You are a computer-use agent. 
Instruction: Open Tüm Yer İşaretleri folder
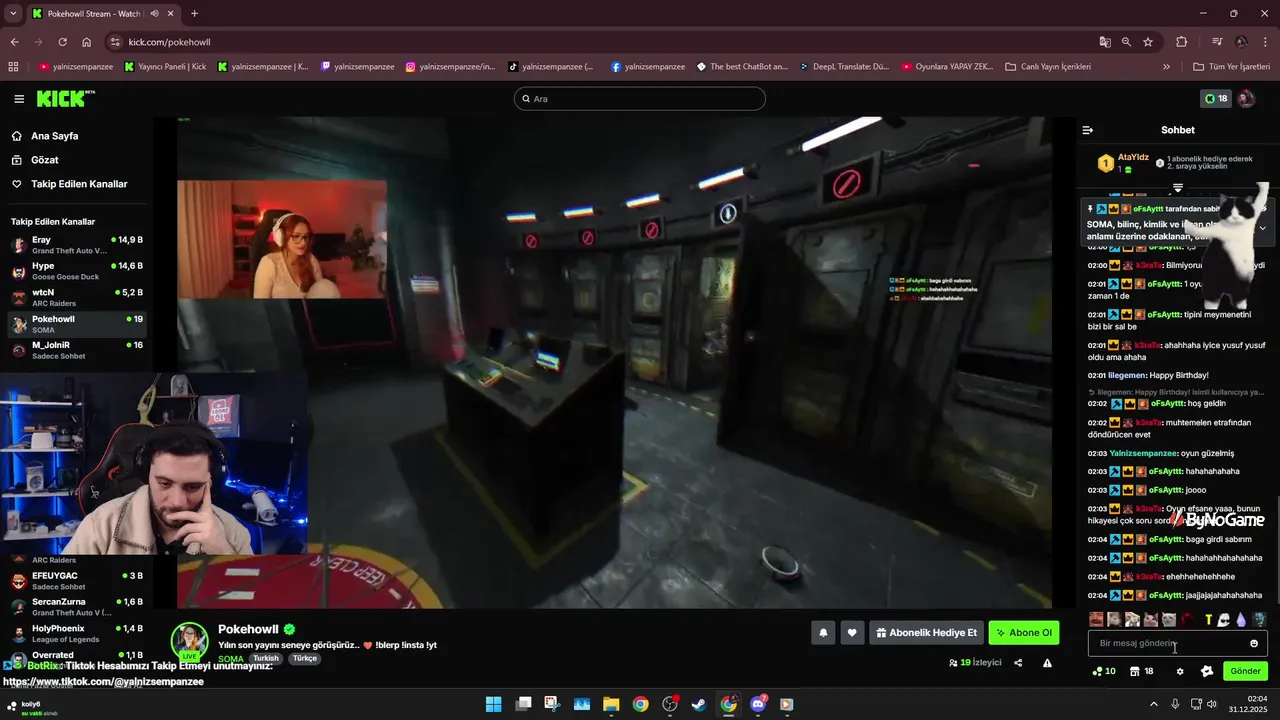point(1231,67)
